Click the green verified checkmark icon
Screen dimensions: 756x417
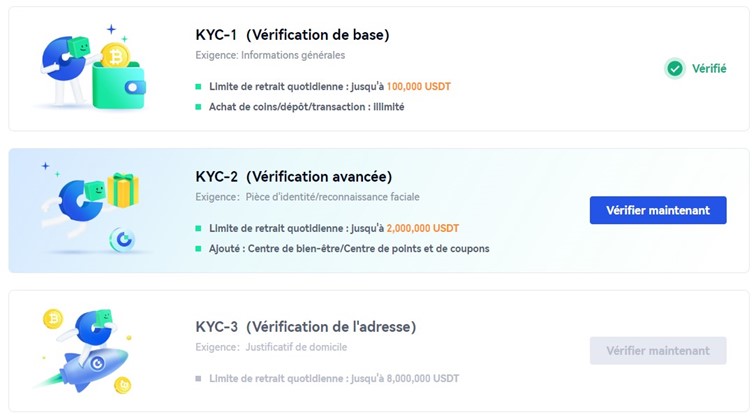[675, 68]
